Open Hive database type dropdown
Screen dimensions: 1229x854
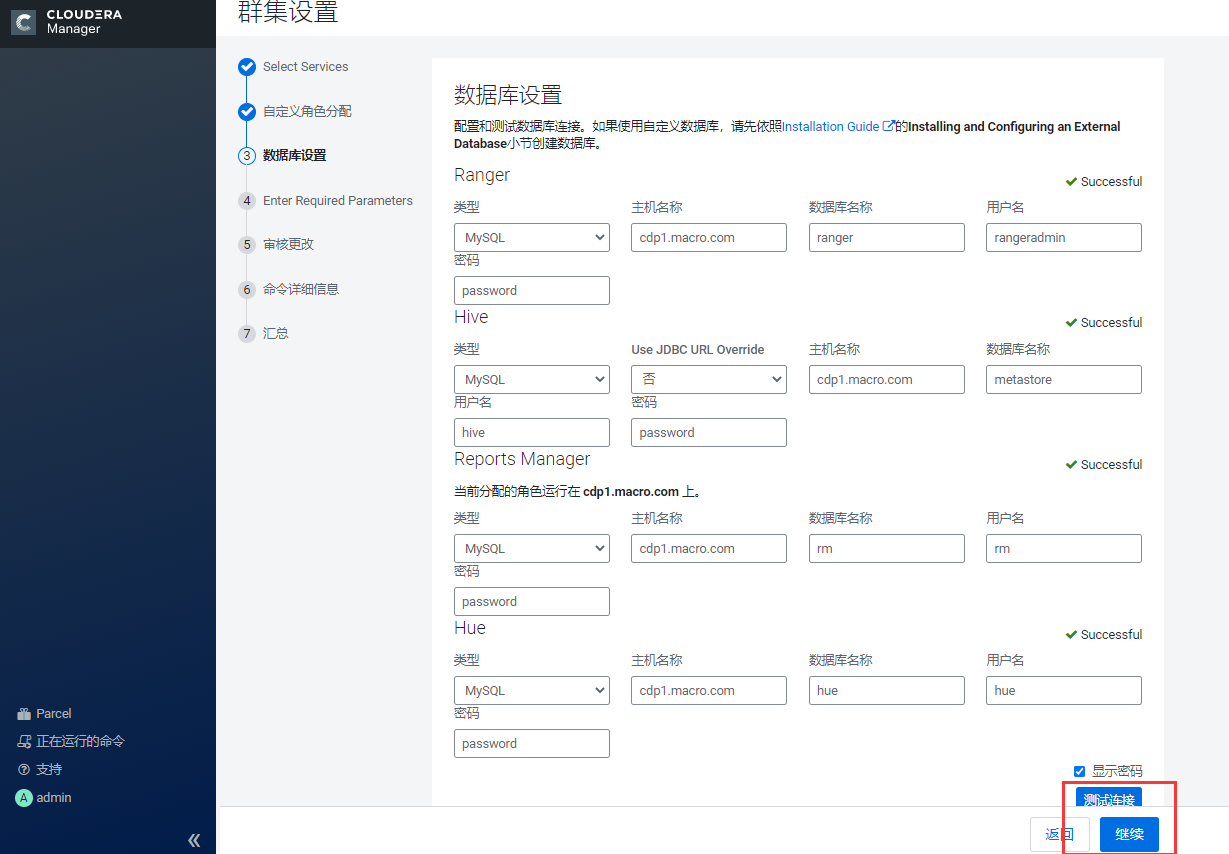pos(532,379)
